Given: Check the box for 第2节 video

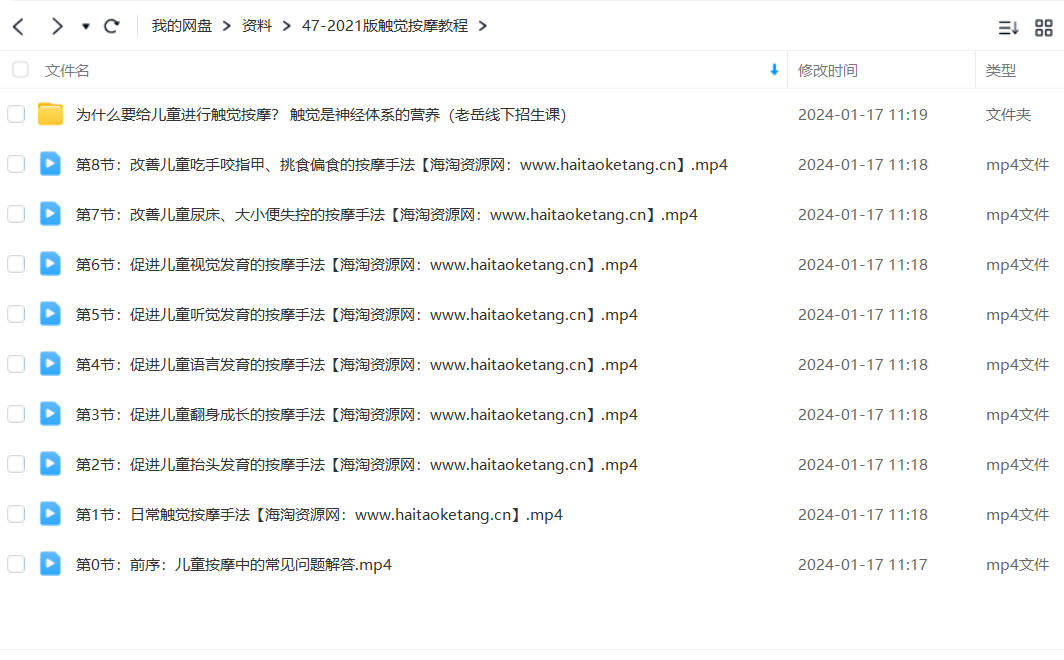Looking at the screenshot, I should point(16,464).
